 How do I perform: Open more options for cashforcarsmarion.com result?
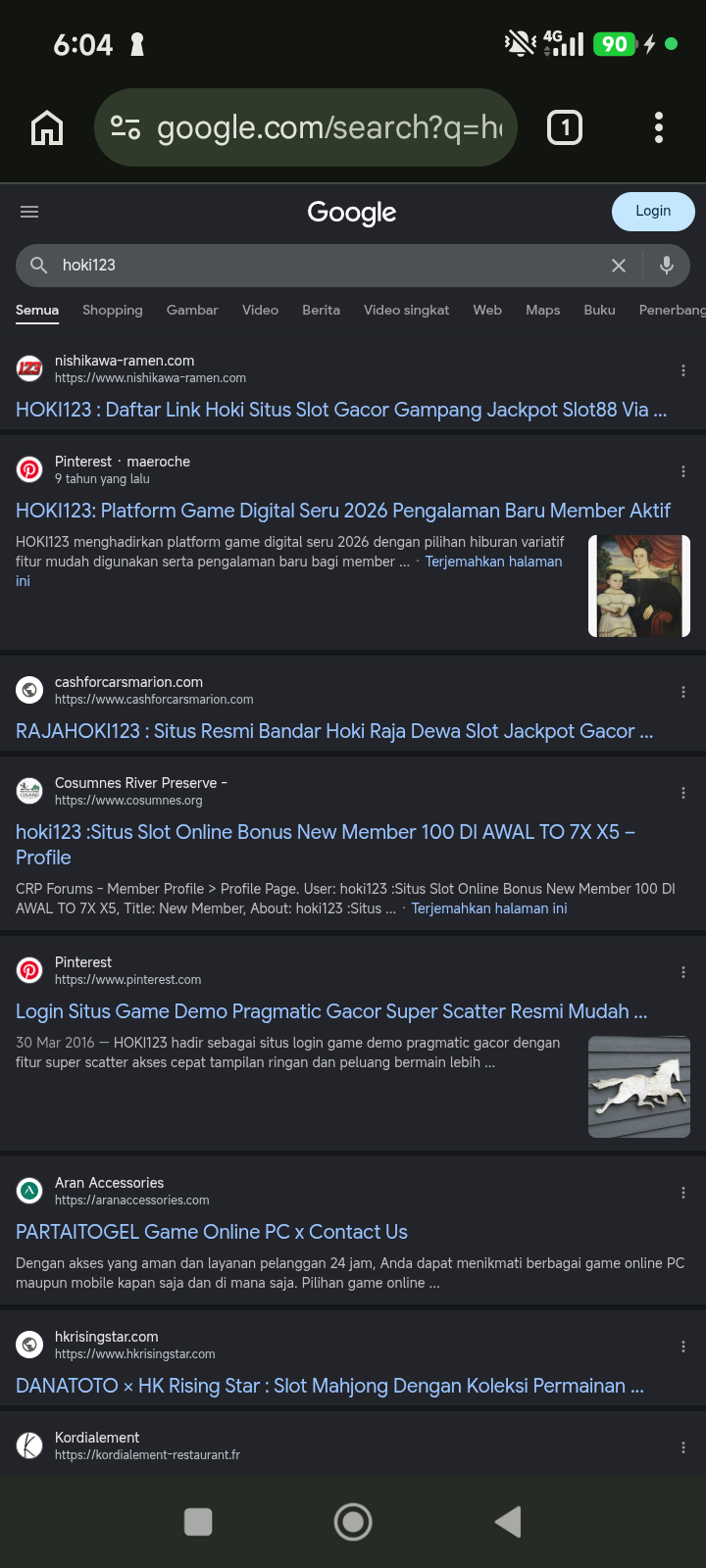683,692
